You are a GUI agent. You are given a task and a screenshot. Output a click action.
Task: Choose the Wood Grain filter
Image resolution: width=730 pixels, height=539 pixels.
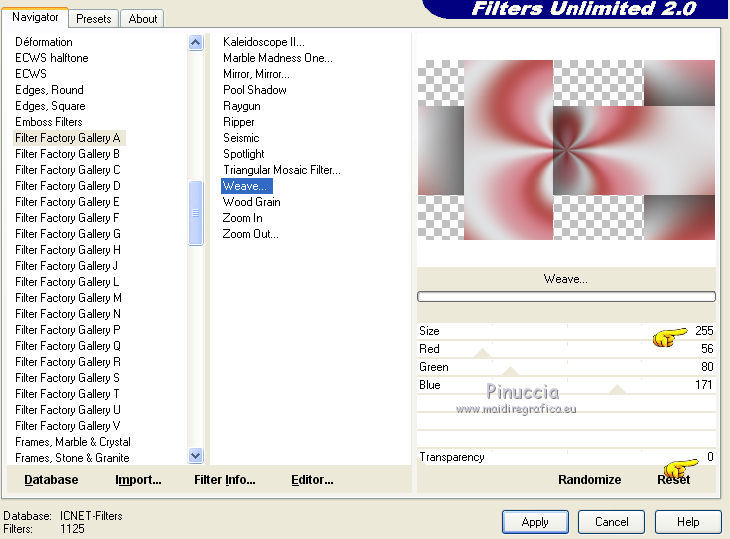pos(251,202)
